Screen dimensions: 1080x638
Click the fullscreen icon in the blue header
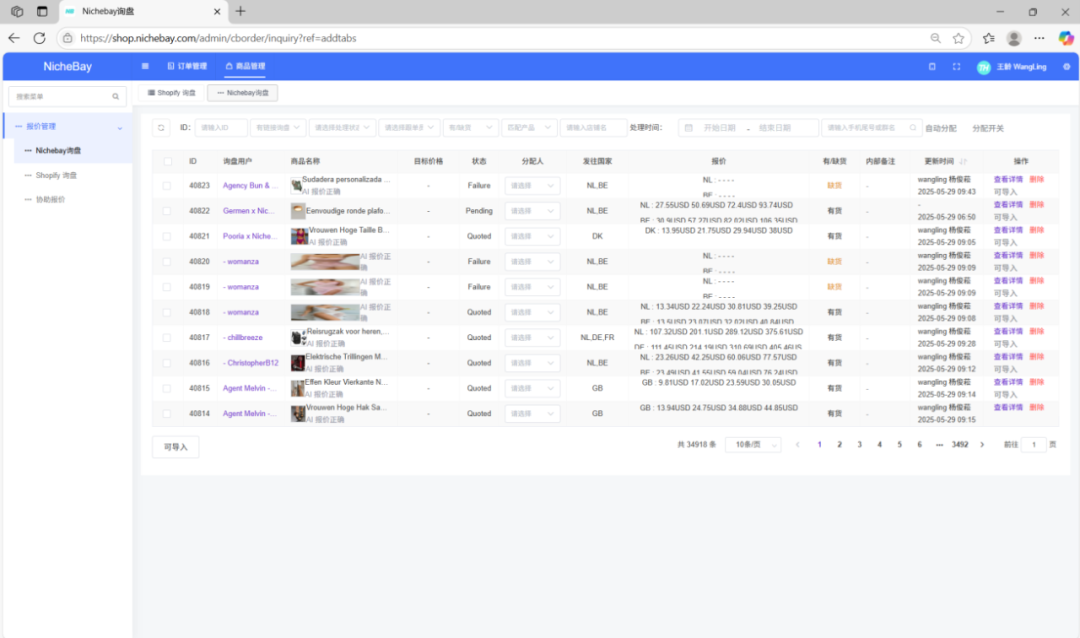tap(956, 67)
